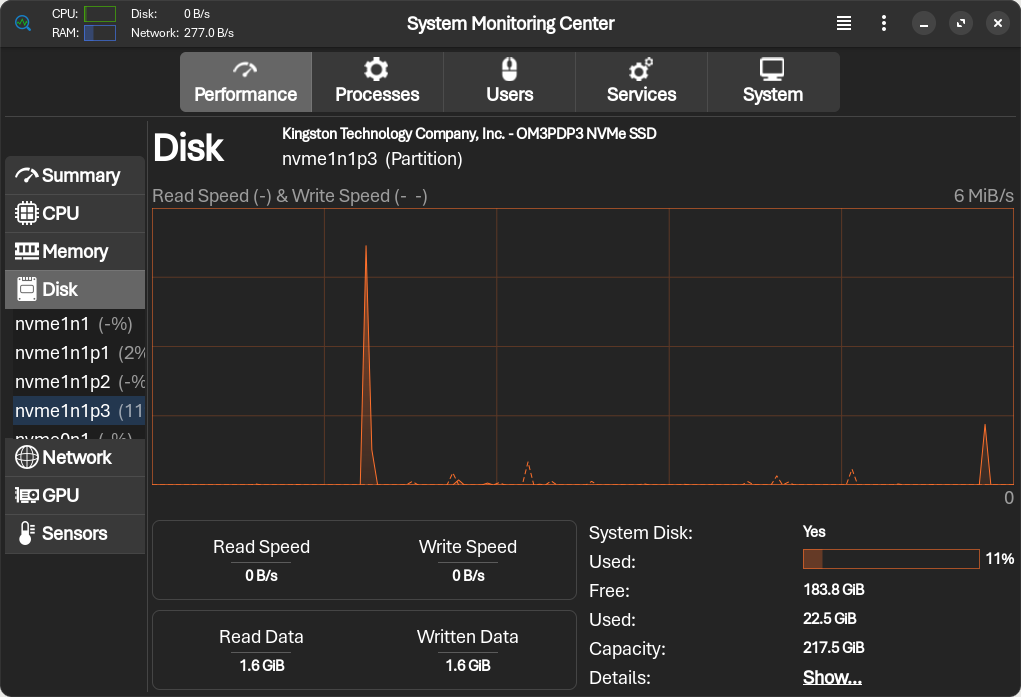This screenshot has width=1021, height=697.
Task: Open the three-dot options menu
Action: 884,23
